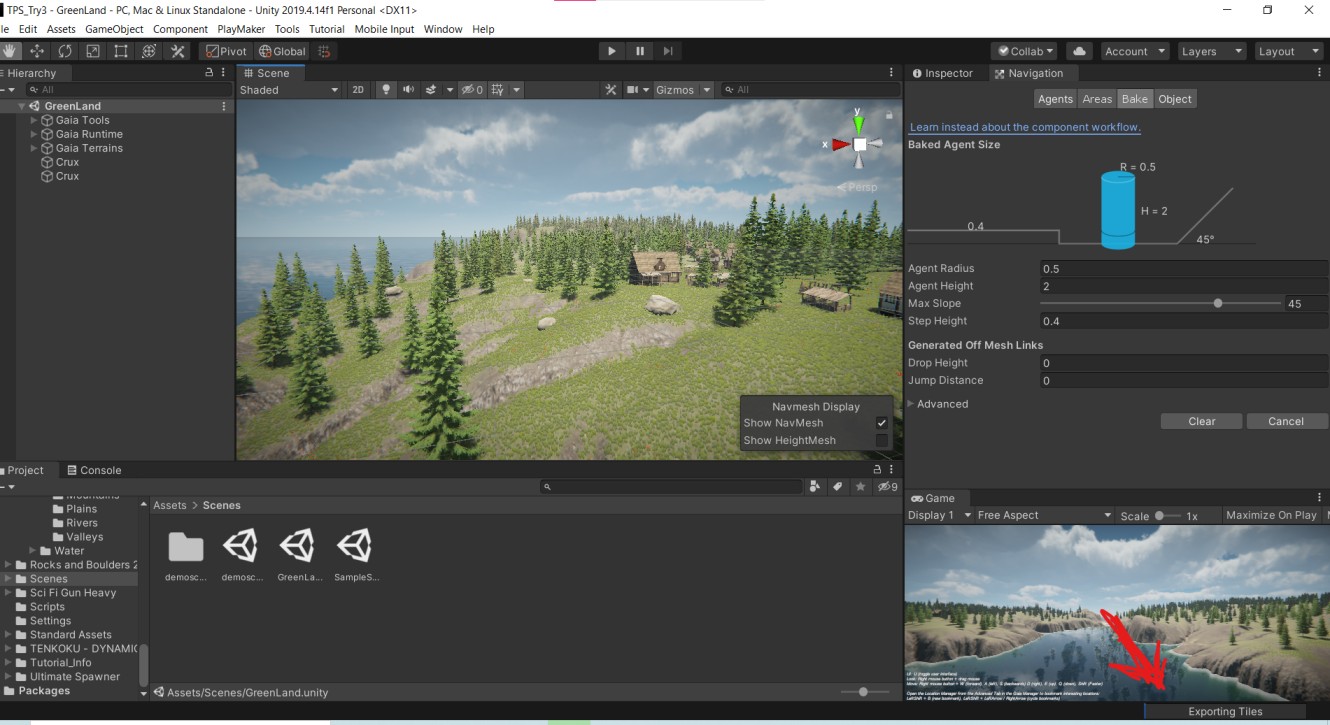Toggle scene lighting bulb icon
This screenshot has width=1330, height=725.
(x=387, y=90)
